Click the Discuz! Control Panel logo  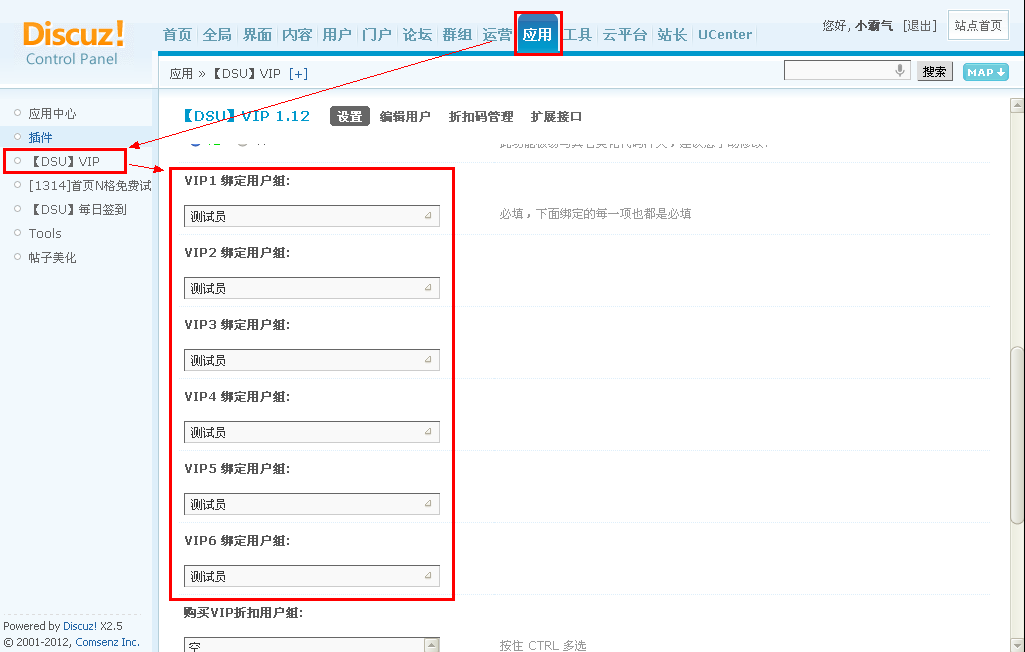tap(73, 43)
